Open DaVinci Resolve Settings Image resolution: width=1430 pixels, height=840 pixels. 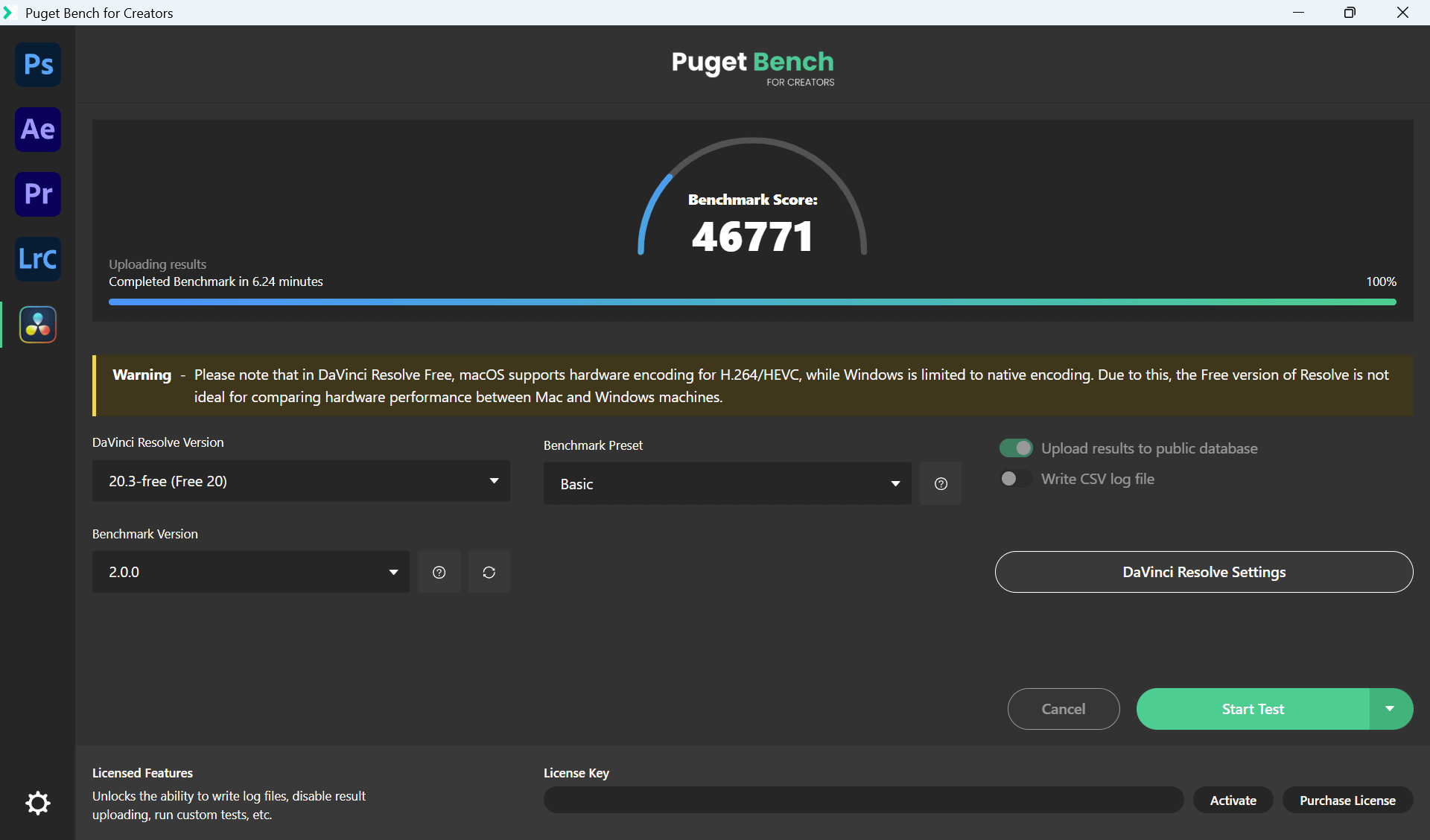click(1204, 572)
